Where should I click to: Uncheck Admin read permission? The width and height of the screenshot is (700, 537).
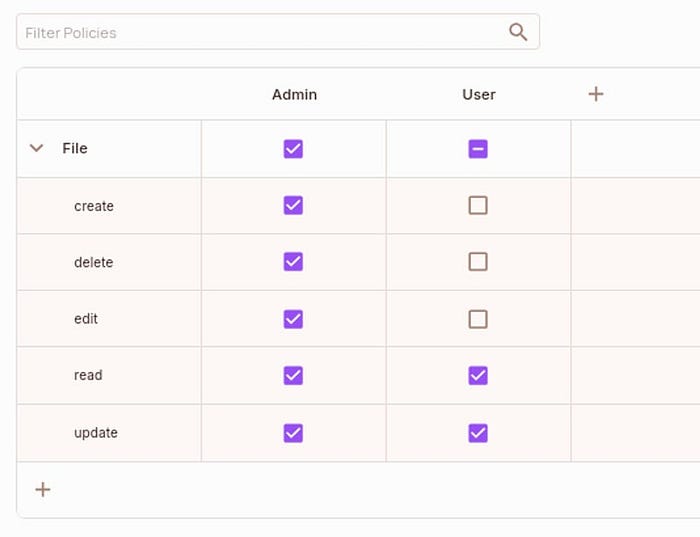(293, 375)
